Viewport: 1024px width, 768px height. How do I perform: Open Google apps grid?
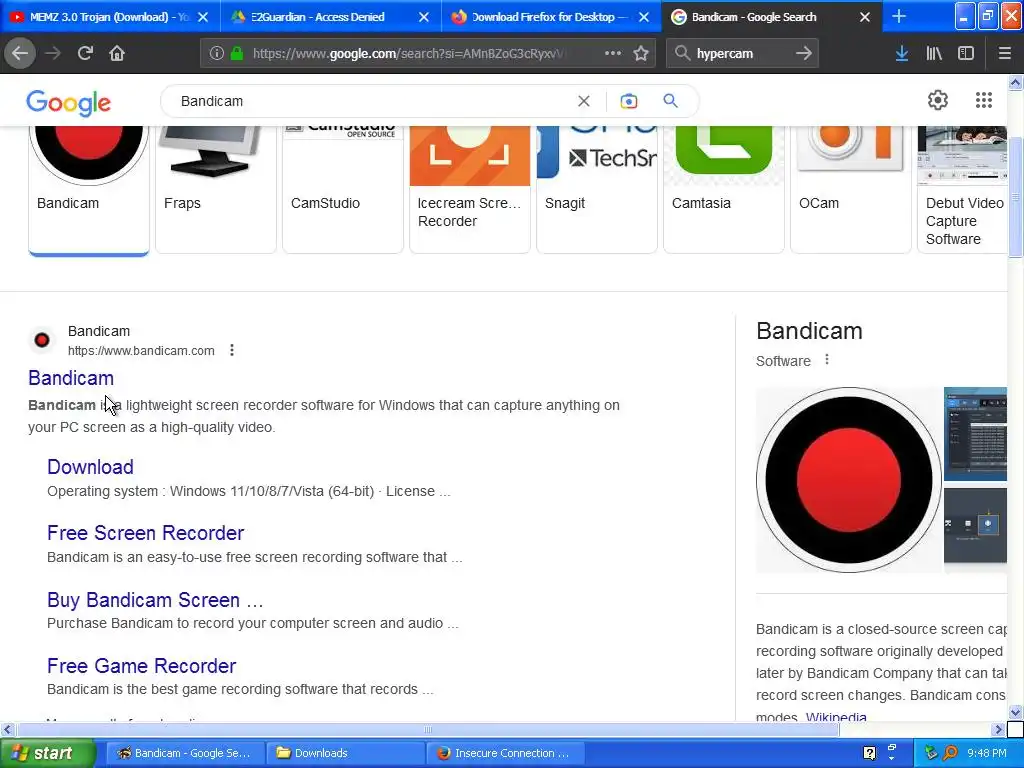pyautogui.click(x=984, y=100)
